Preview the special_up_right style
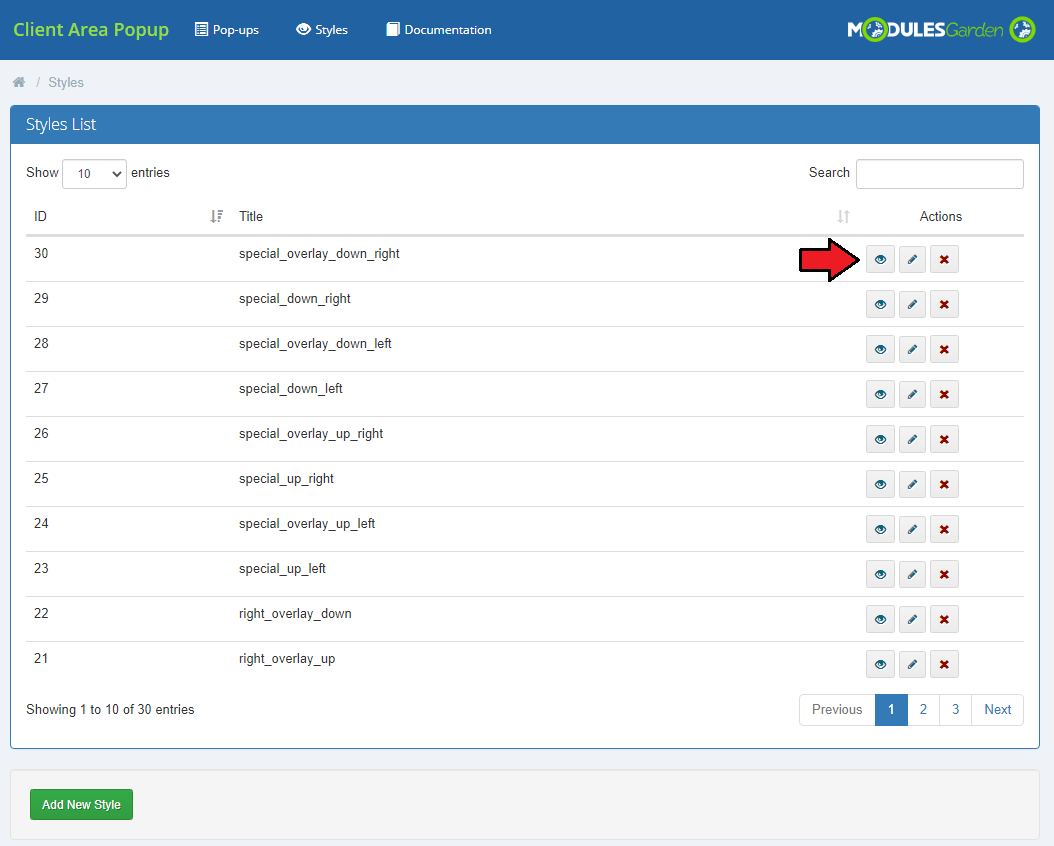Image resolution: width=1054 pixels, height=846 pixels. (x=880, y=484)
